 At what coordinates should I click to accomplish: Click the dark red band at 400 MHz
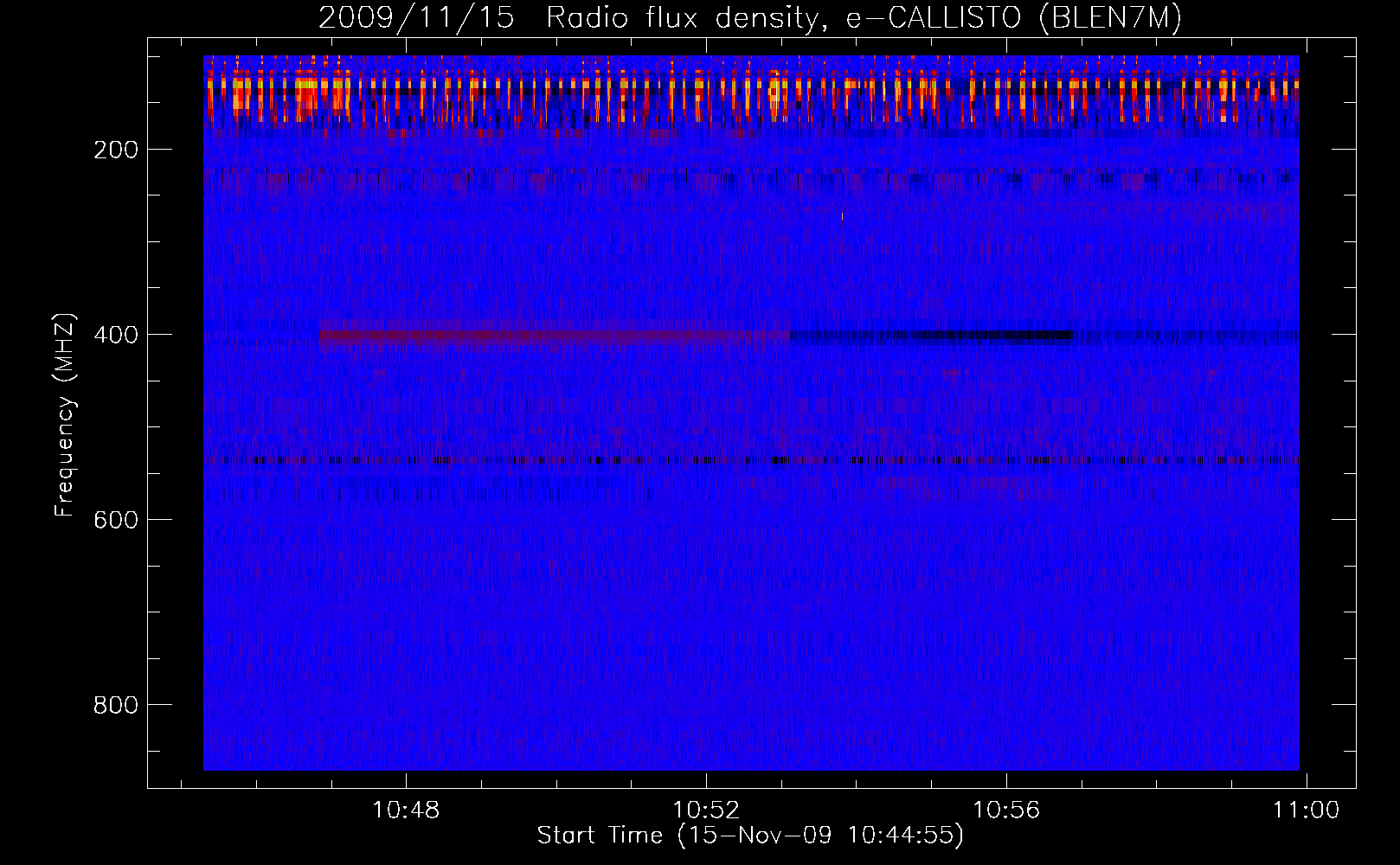pos(554,335)
